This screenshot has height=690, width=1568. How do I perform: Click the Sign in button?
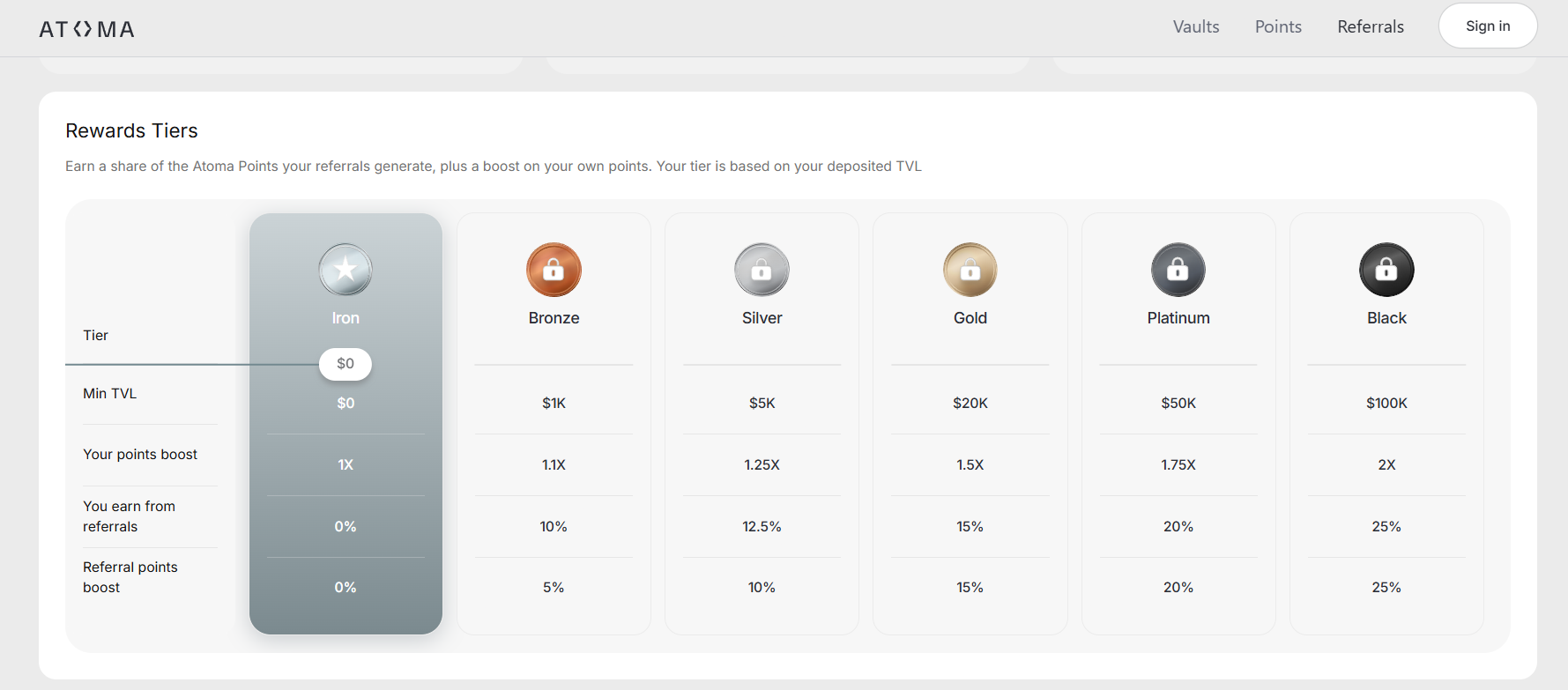(1488, 26)
